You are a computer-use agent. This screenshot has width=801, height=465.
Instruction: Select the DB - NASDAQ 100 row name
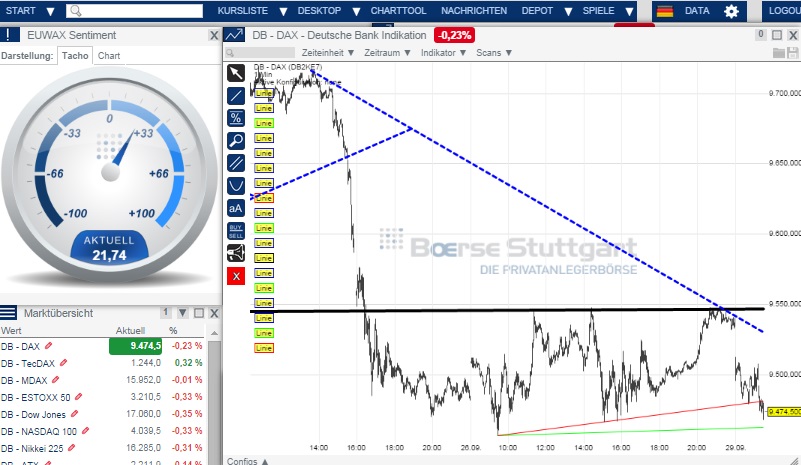[39, 431]
